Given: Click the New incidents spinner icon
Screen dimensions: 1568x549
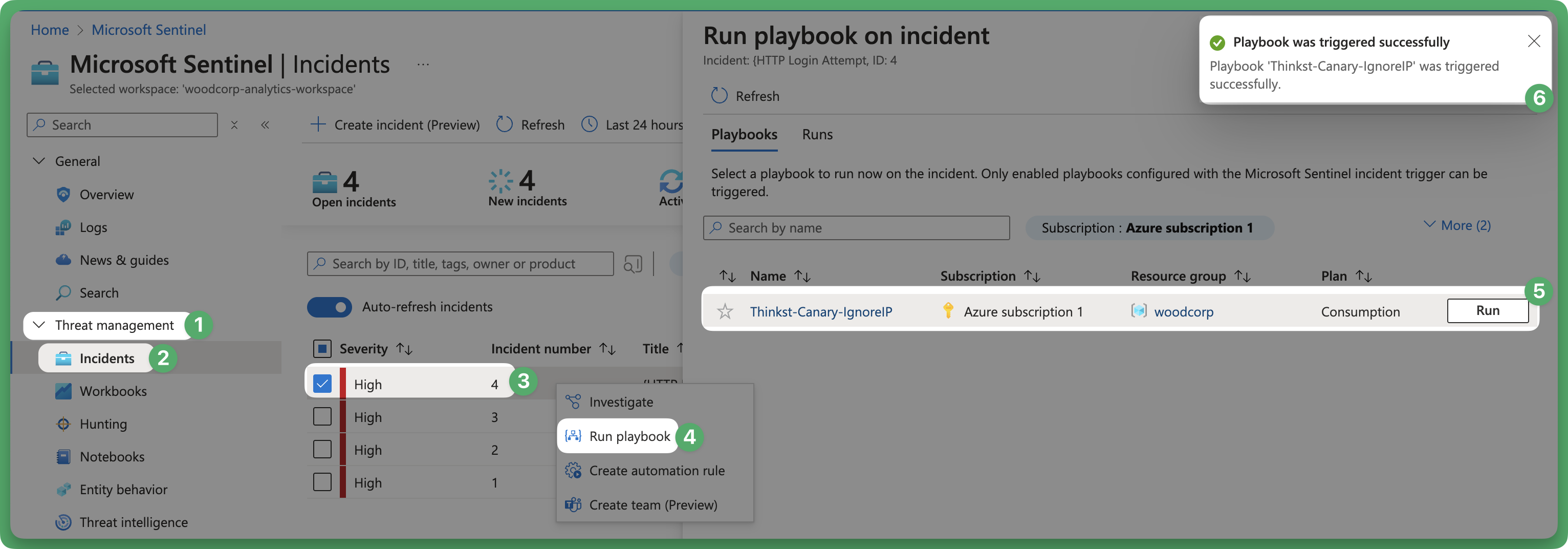Looking at the screenshot, I should pos(501,181).
